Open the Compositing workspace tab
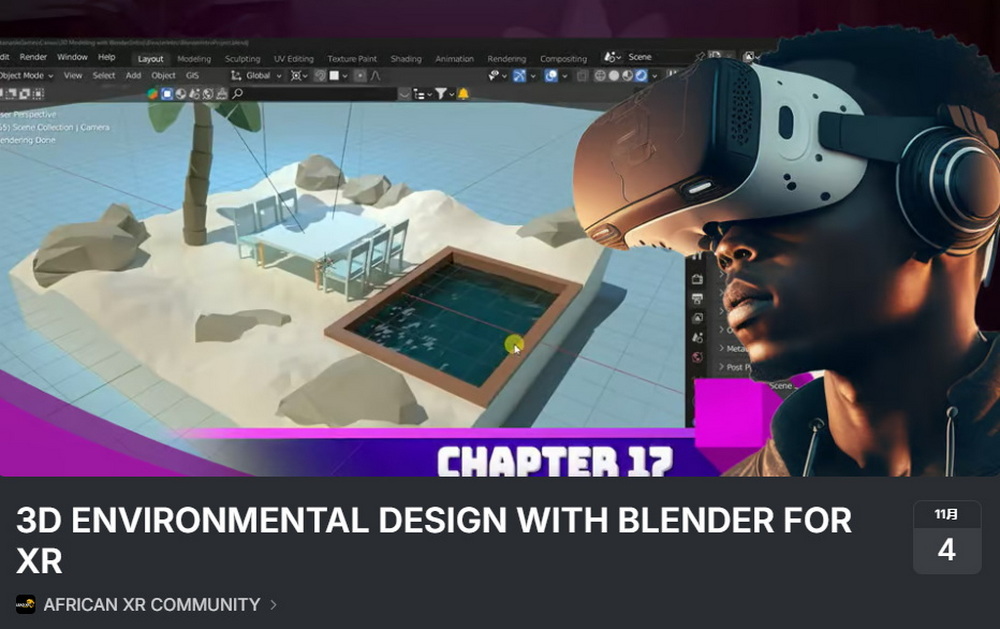This screenshot has height=629, width=1000. 563,59
